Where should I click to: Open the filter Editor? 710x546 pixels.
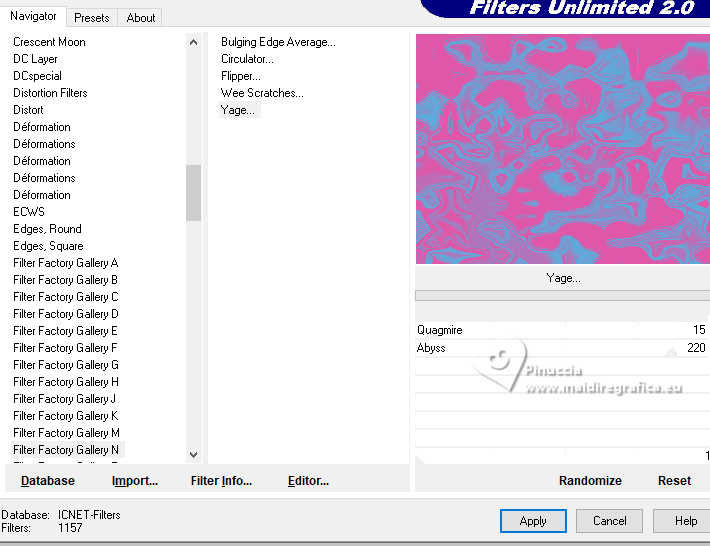point(308,481)
